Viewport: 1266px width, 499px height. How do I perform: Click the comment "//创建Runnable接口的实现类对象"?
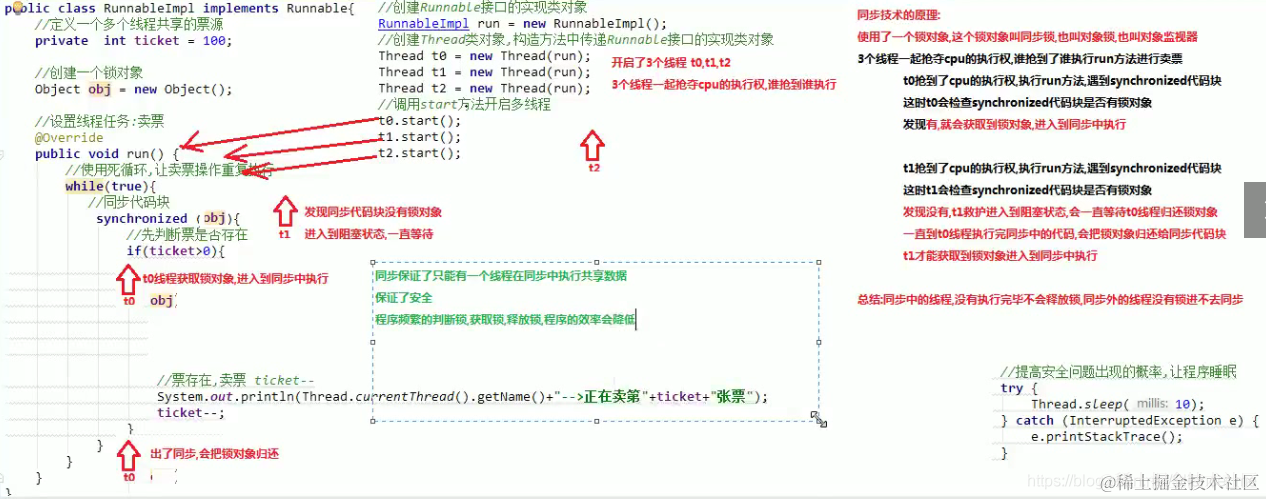pos(483,8)
